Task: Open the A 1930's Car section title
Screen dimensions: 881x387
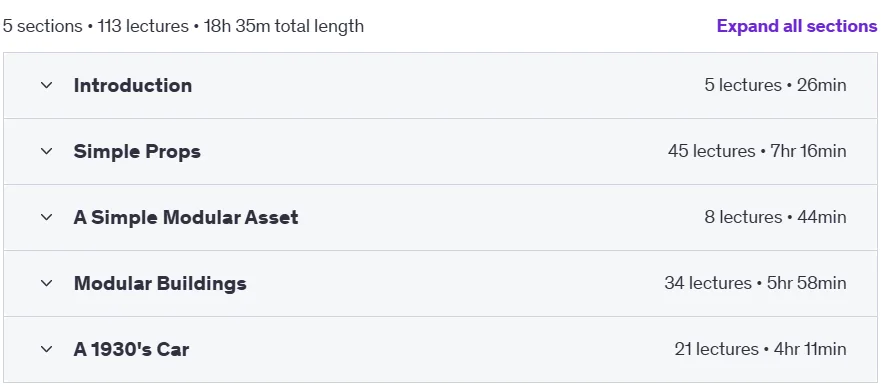Action: [x=131, y=349]
